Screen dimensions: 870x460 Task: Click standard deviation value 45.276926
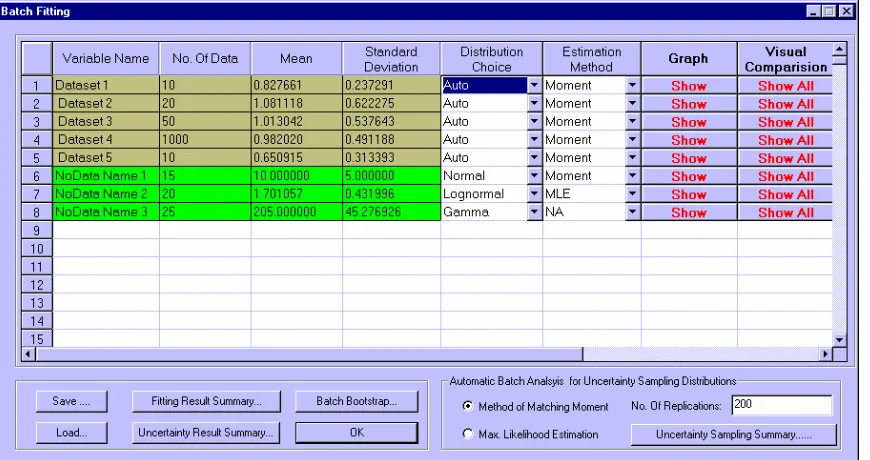pyautogui.click(x=391, y=212)
